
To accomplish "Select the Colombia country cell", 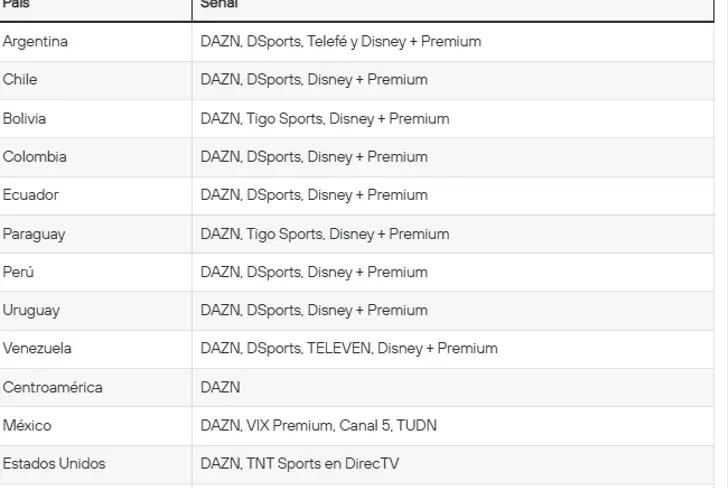I will click(35, 157).
